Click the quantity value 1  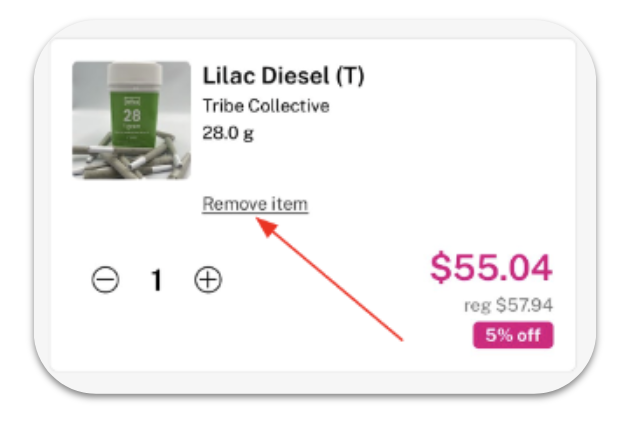(157, 280)
